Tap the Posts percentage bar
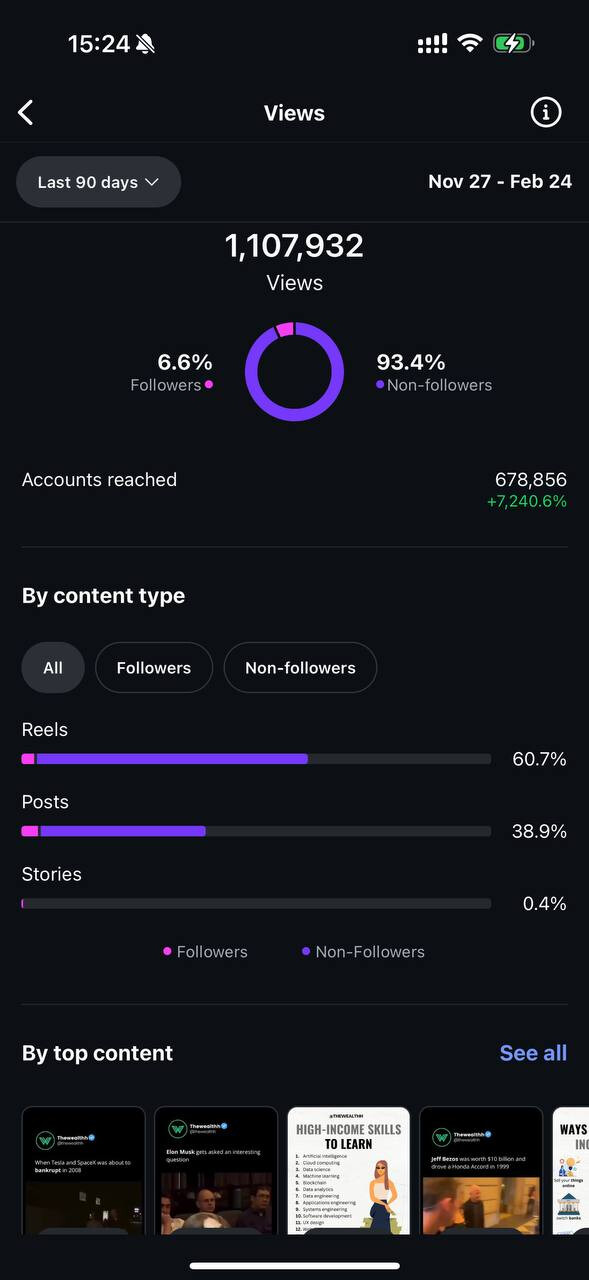 click(x=256, y=831)
